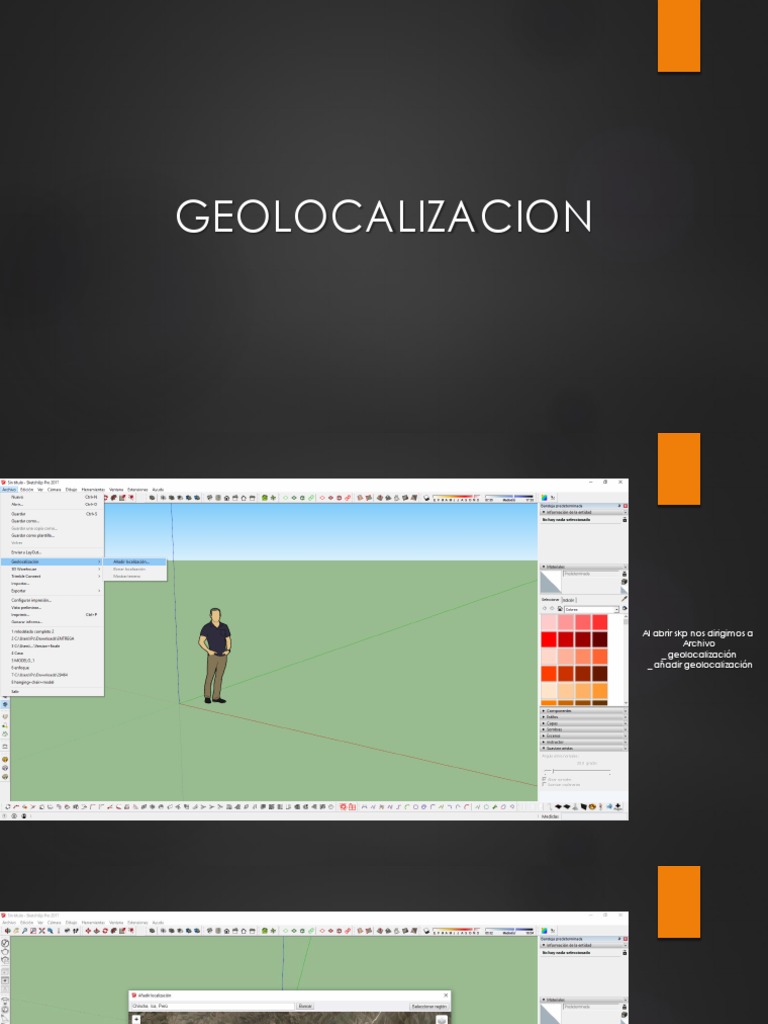The height and width of the screenshot is (1024, 768).
Task: Click the red gear extension icon bottom toolbar
Action: point(344,807)
